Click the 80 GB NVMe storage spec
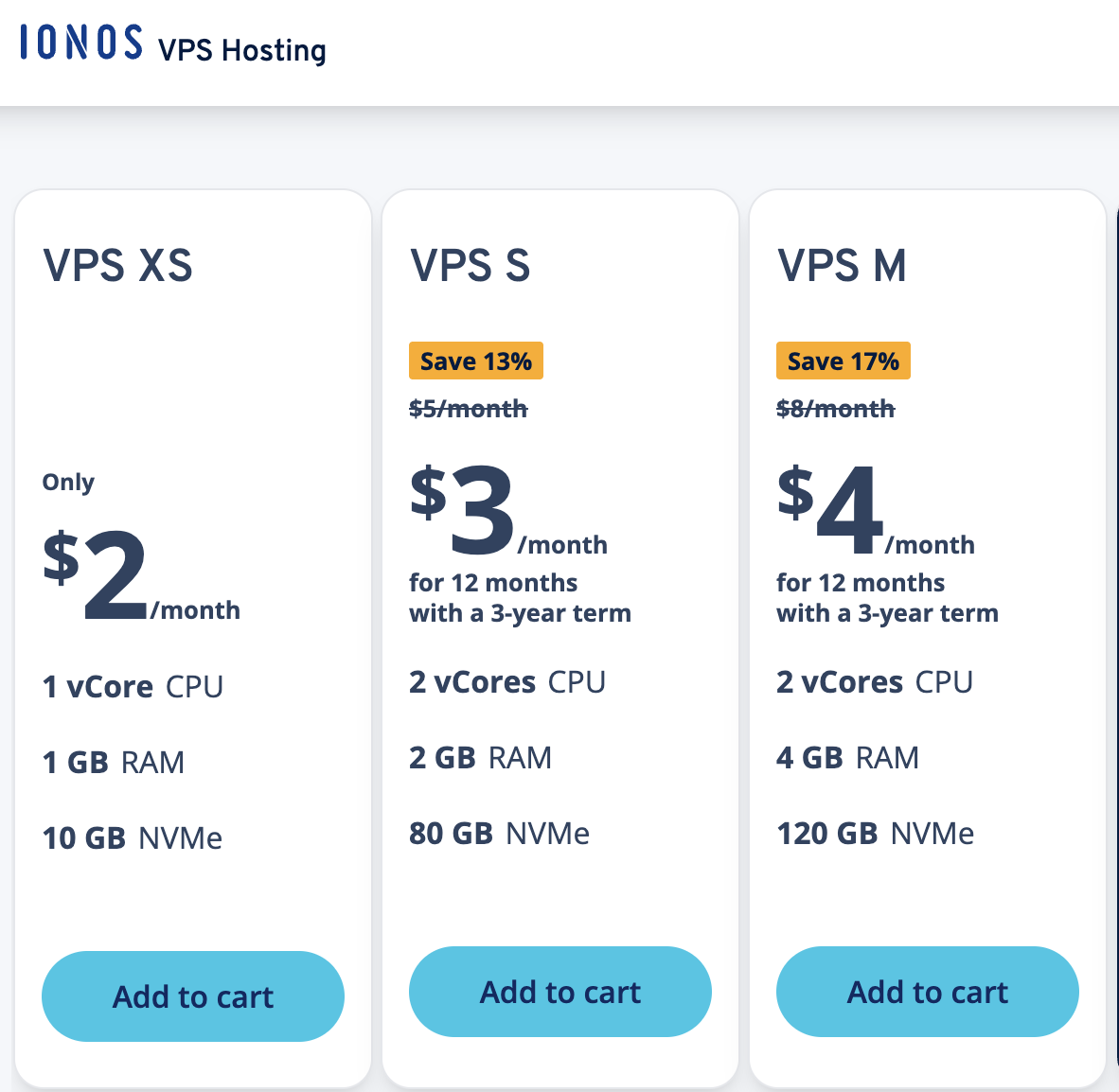 point(499,833)
